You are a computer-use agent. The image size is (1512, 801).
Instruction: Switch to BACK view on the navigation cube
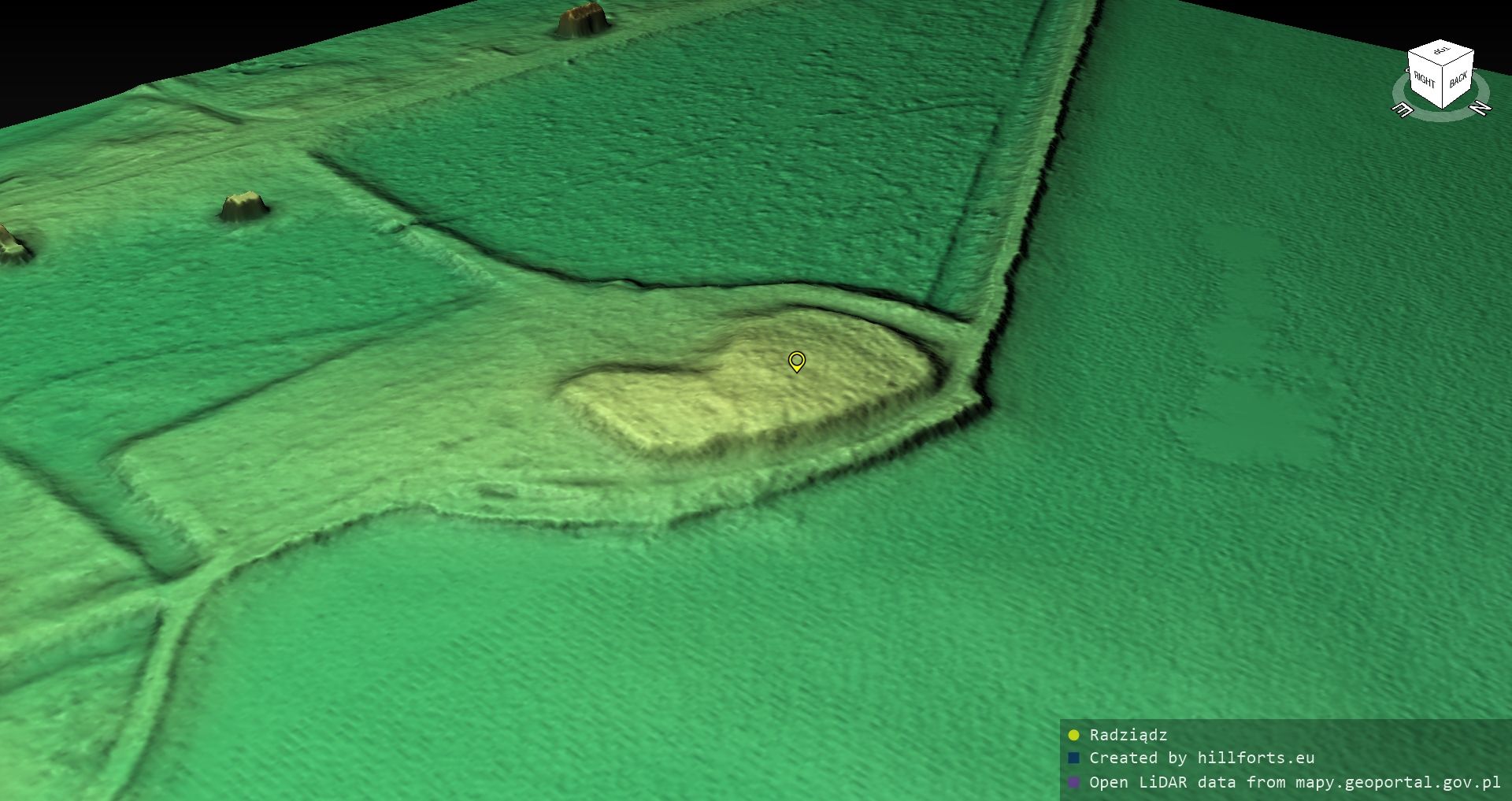pyautogui.click(x=1458, y=80)
